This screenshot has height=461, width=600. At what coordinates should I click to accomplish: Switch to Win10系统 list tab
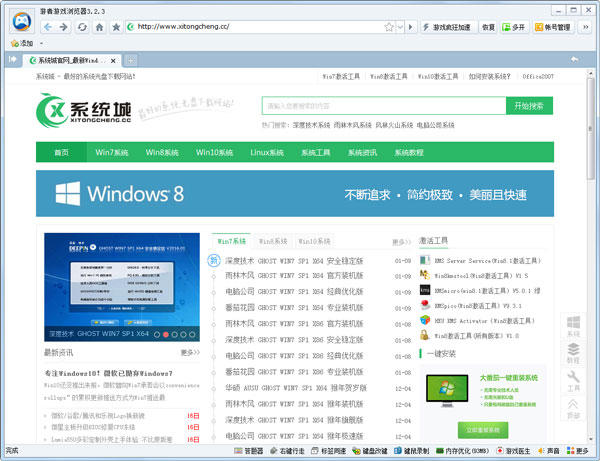[x=314, y=241]
